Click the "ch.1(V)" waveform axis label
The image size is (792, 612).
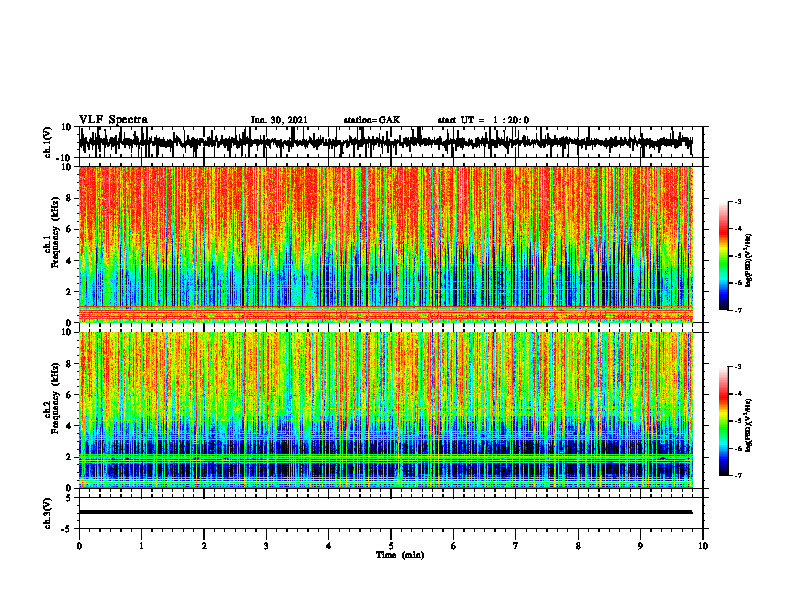(48, 142)
